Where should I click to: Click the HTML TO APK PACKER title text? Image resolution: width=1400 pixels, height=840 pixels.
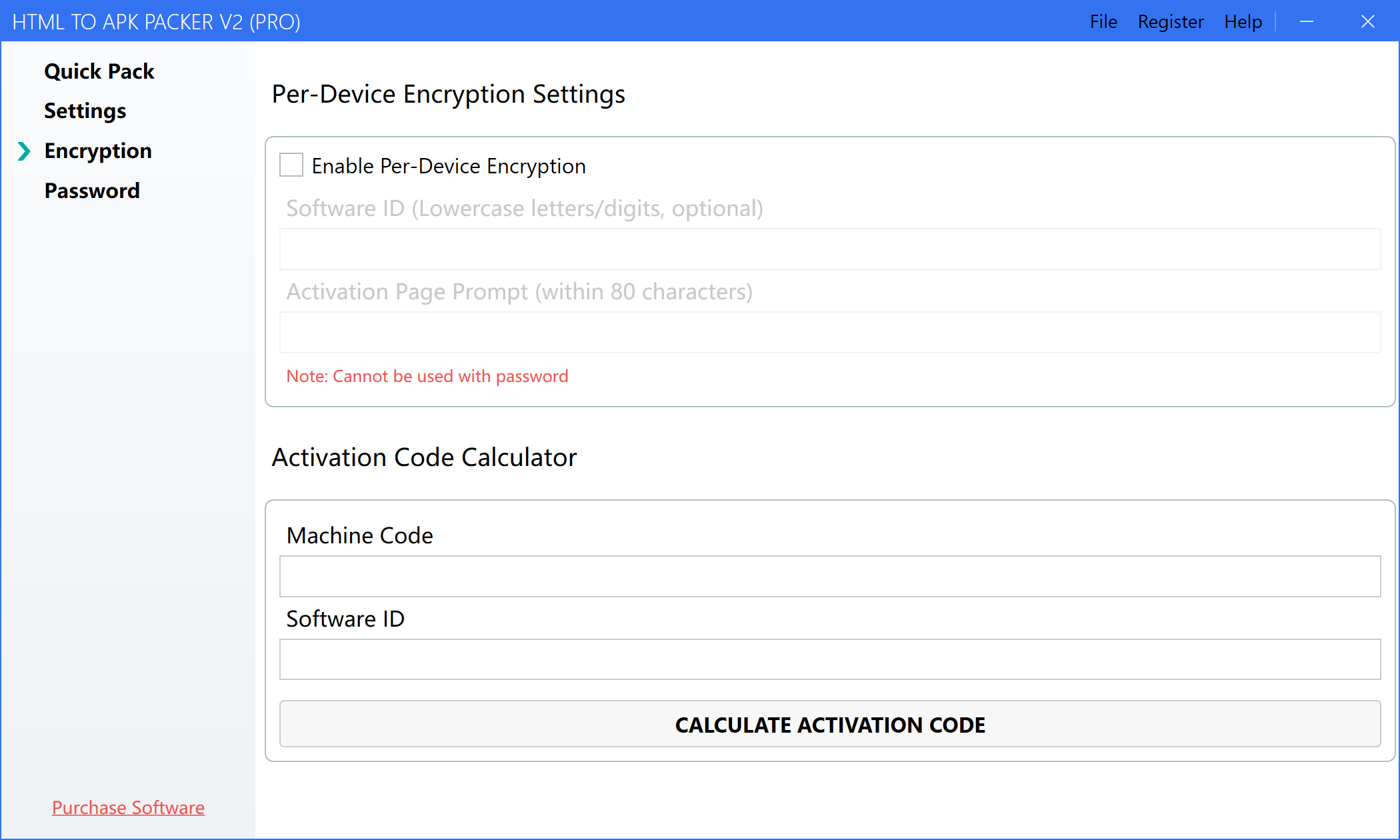tap(157, 21)
